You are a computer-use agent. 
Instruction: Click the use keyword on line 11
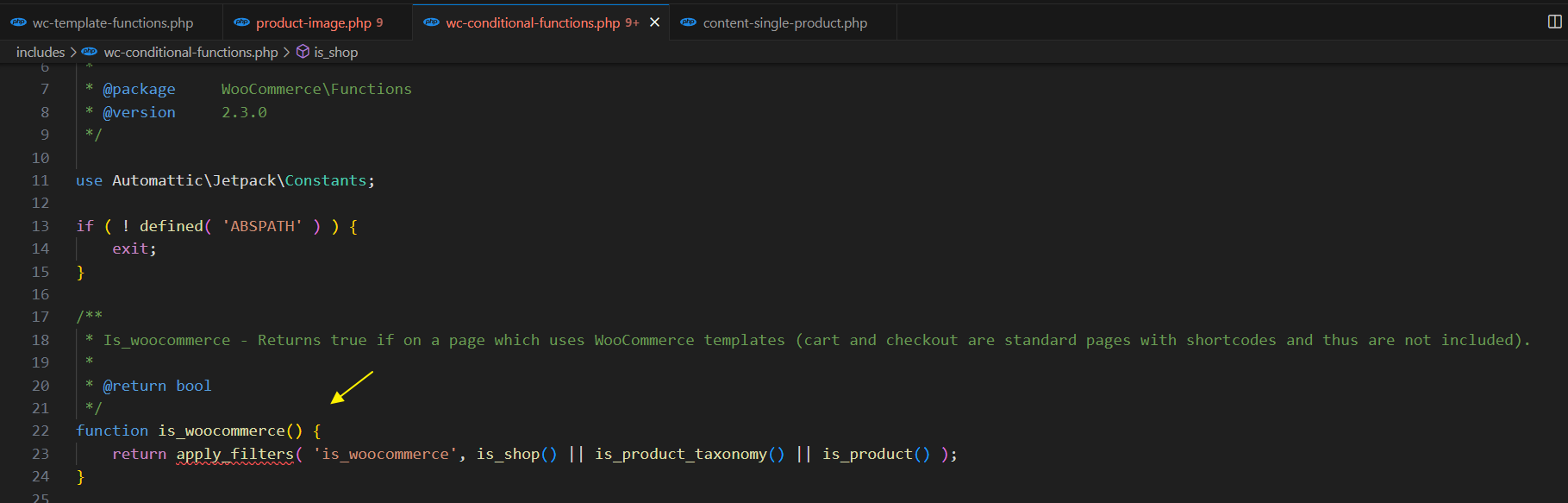click(x=89, y=180)
